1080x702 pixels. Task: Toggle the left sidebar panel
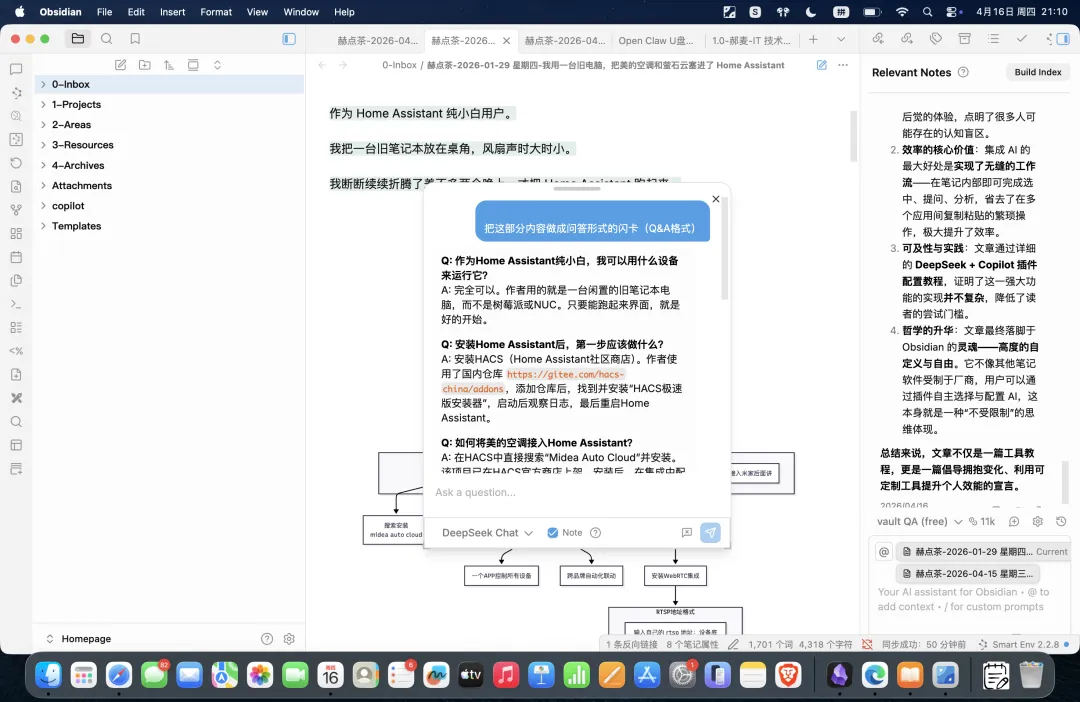(x=289, y=39)
